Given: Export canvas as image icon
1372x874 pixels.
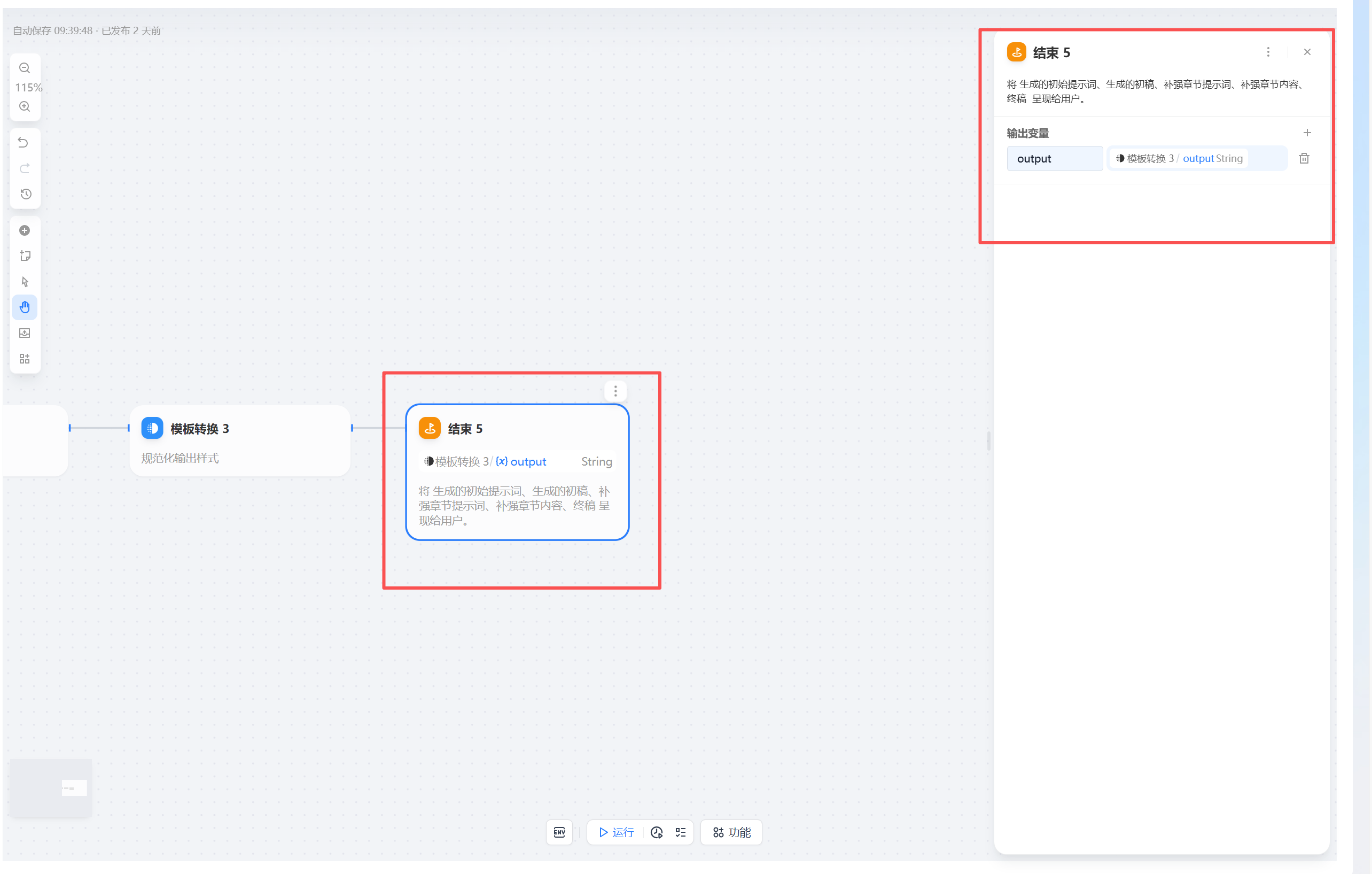Looking at the screenshot, I should (x=25, y=333).
